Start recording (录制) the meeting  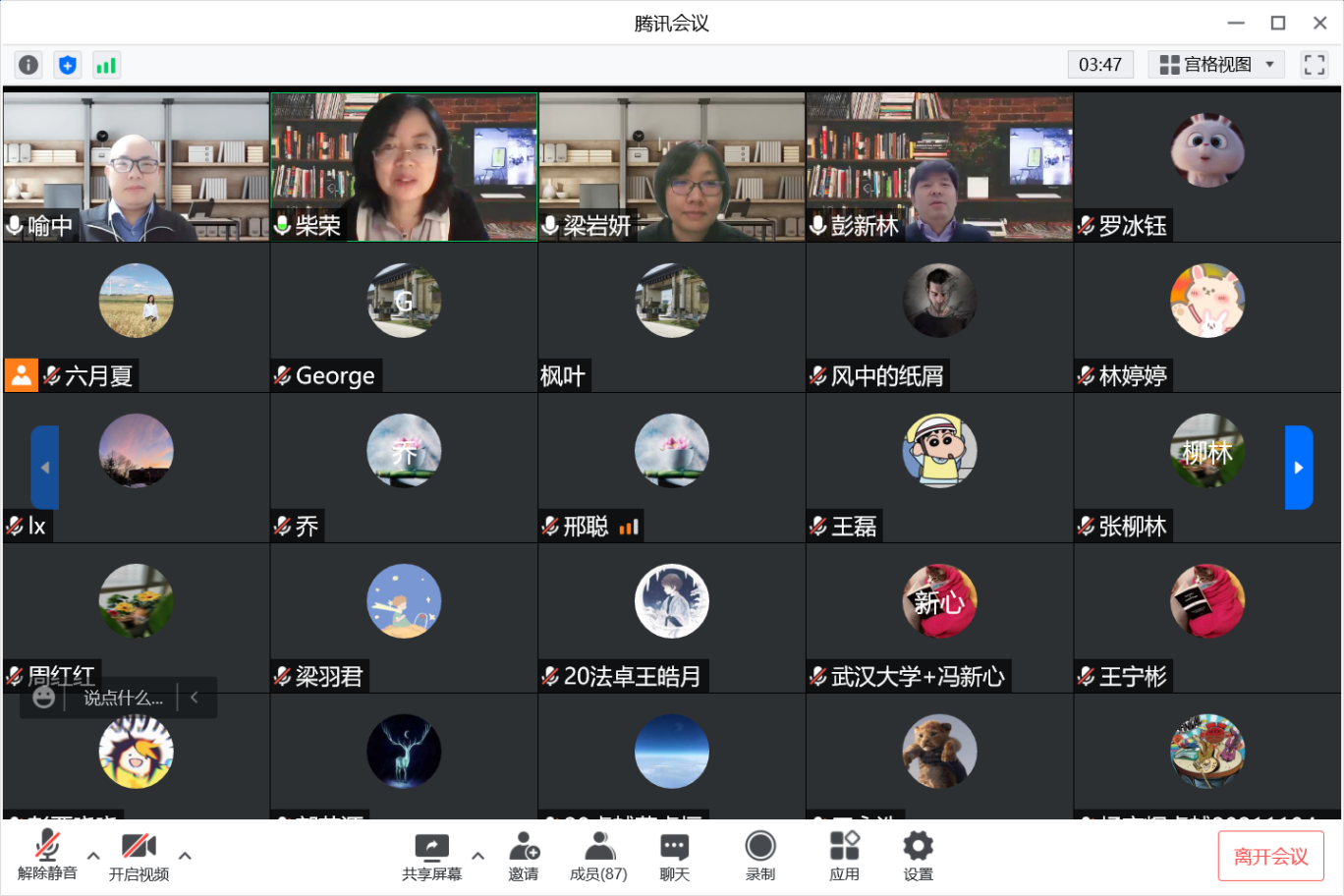[760, 856]
